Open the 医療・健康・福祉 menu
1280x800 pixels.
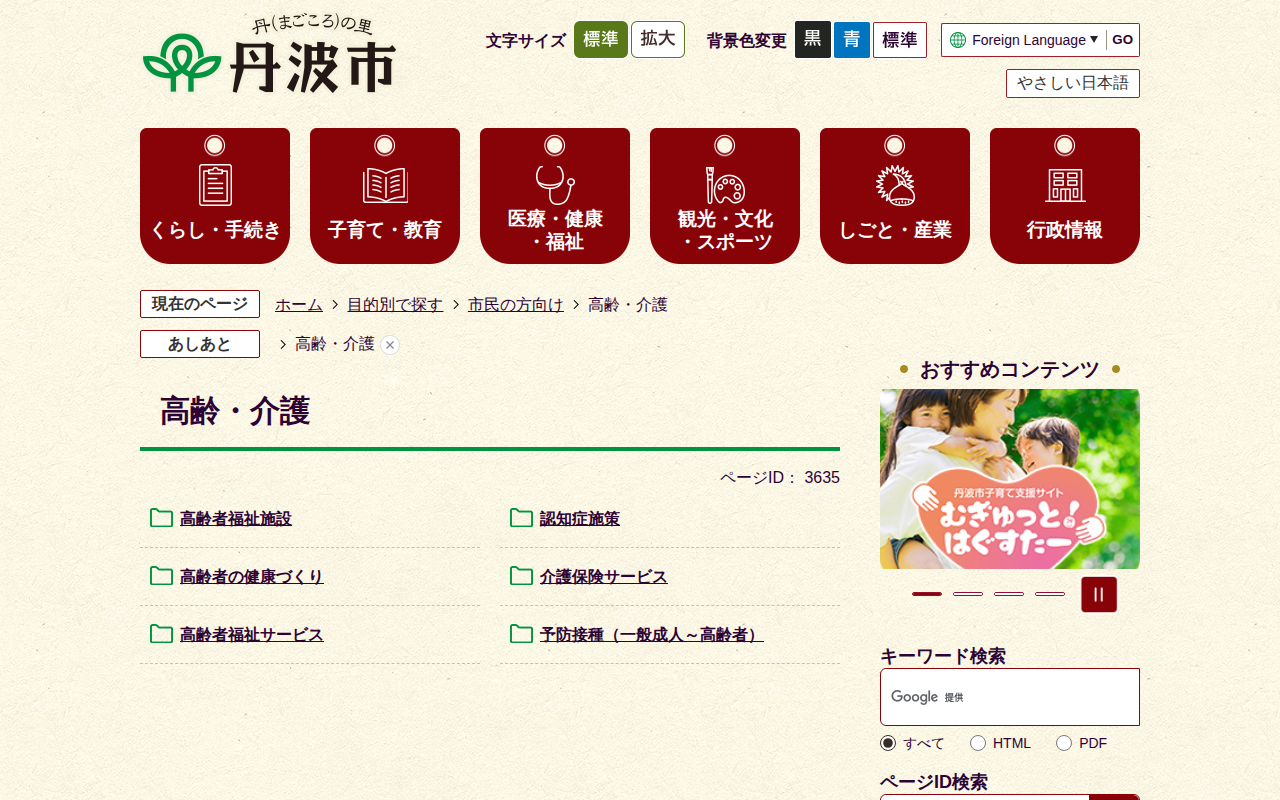pyautogui.click(x=555, y=196)
